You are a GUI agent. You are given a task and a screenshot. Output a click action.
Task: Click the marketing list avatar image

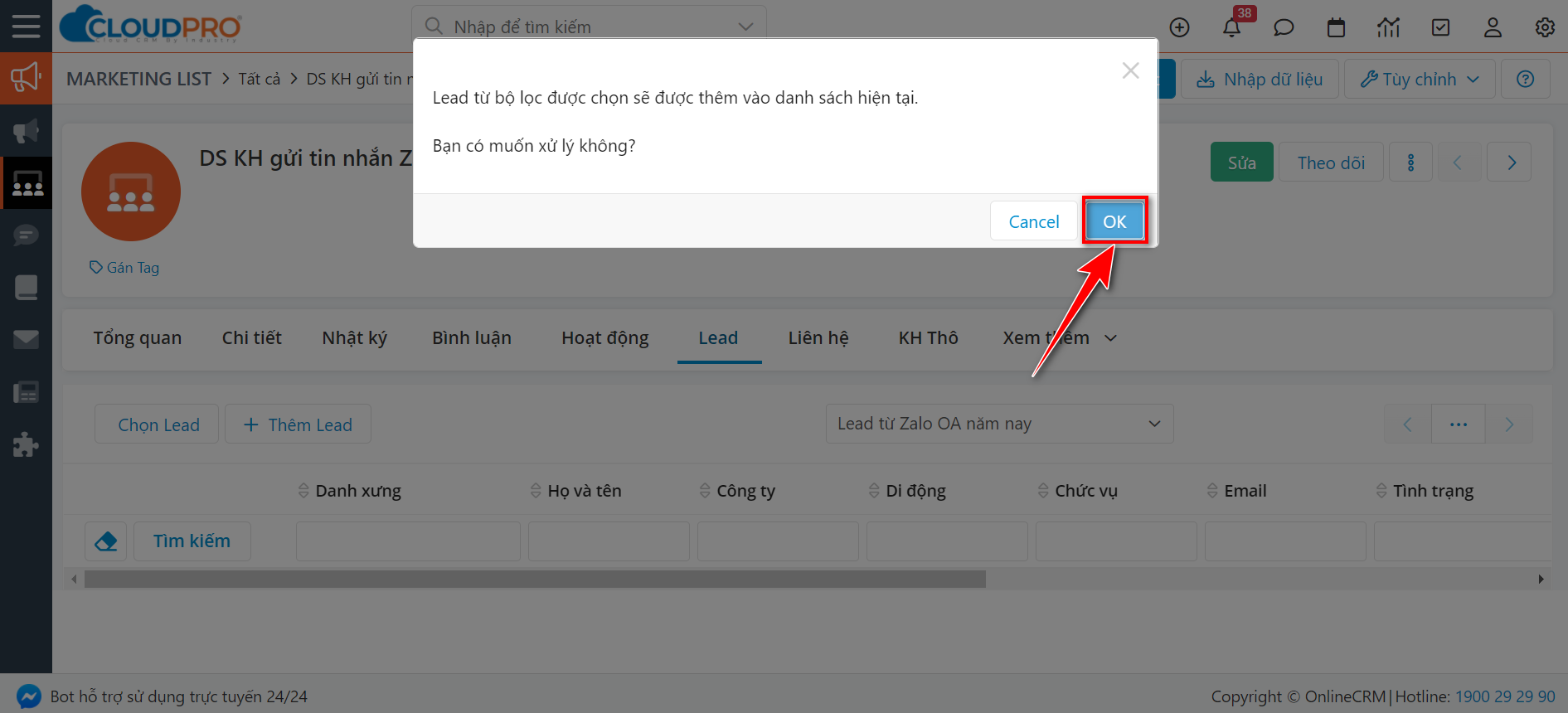point(131,192)
